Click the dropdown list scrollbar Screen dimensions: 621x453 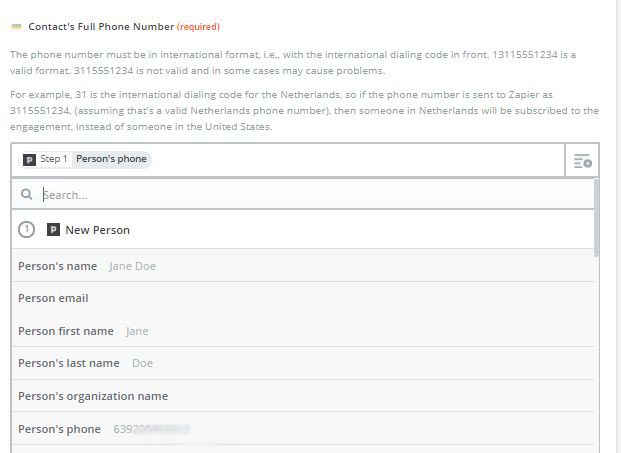click(x=596, y=218)
